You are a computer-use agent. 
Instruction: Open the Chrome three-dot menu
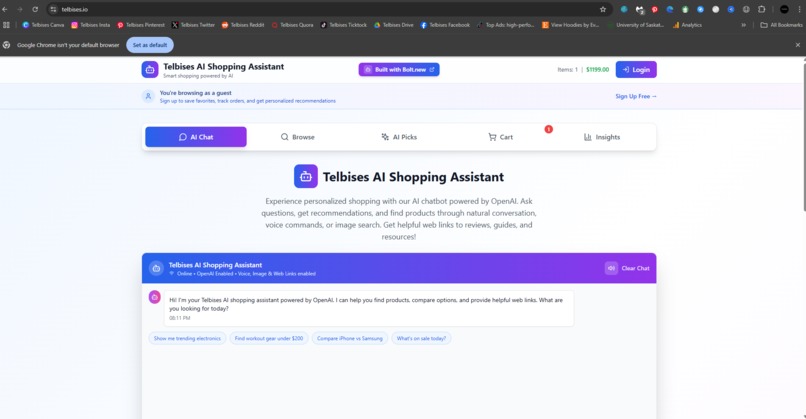(x=799, y=9)
